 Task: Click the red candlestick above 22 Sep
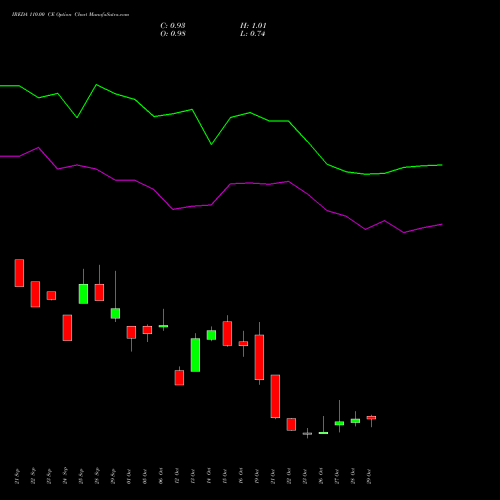coord(35,294)
